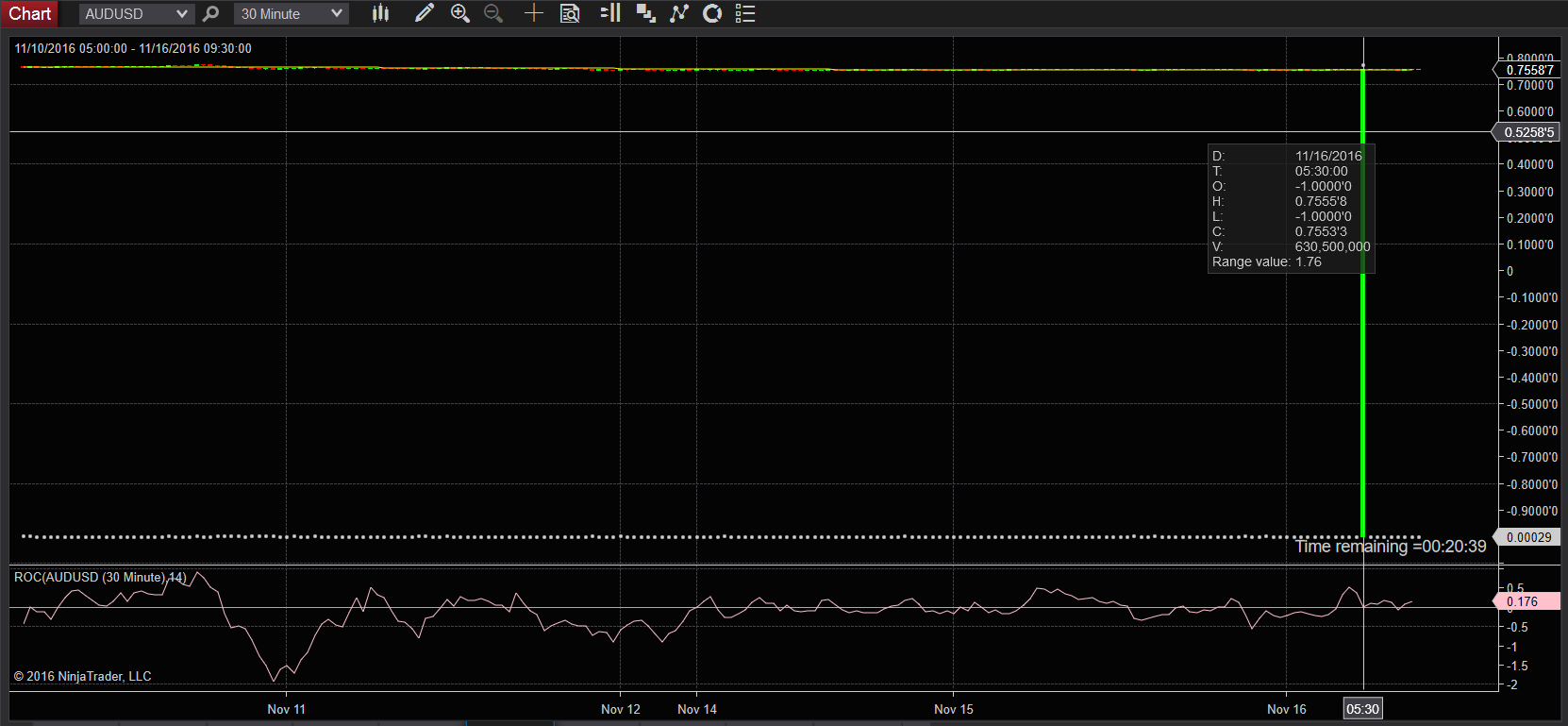Click the bar chart style icon
This screenshot has height=726, width=1568.
pyautogui.click(x=380, y=13)
